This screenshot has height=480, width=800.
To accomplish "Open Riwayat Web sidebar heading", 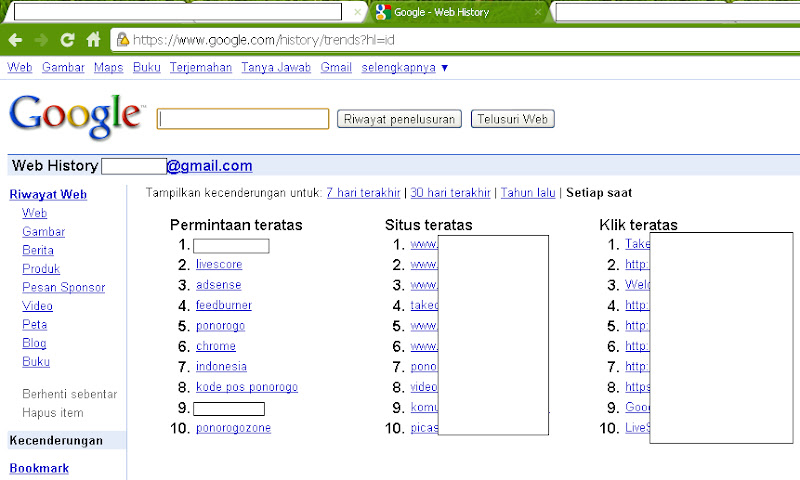I will click(48, 194).
